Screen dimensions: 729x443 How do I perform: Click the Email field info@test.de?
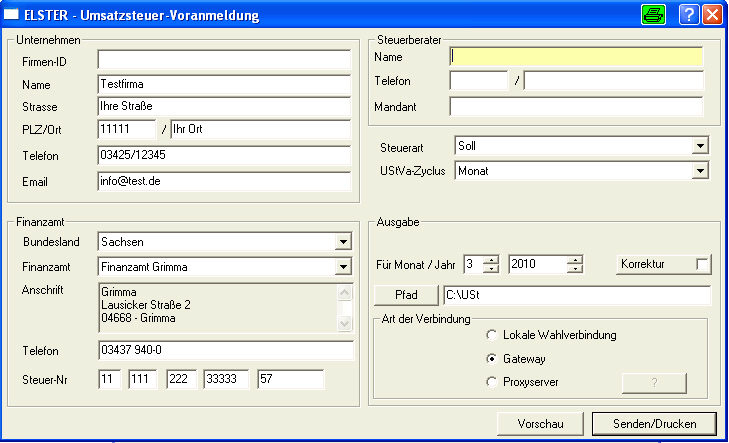[225, 181]
